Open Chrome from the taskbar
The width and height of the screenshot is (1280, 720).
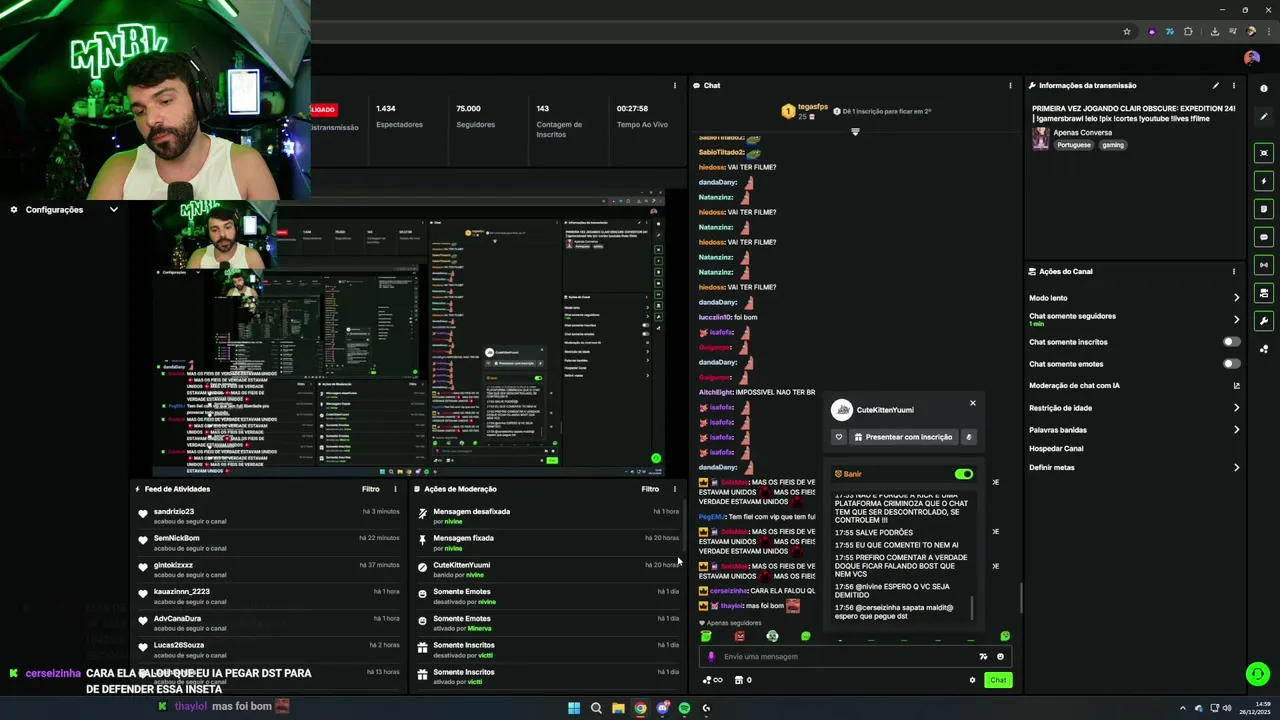tap(640, 708)
